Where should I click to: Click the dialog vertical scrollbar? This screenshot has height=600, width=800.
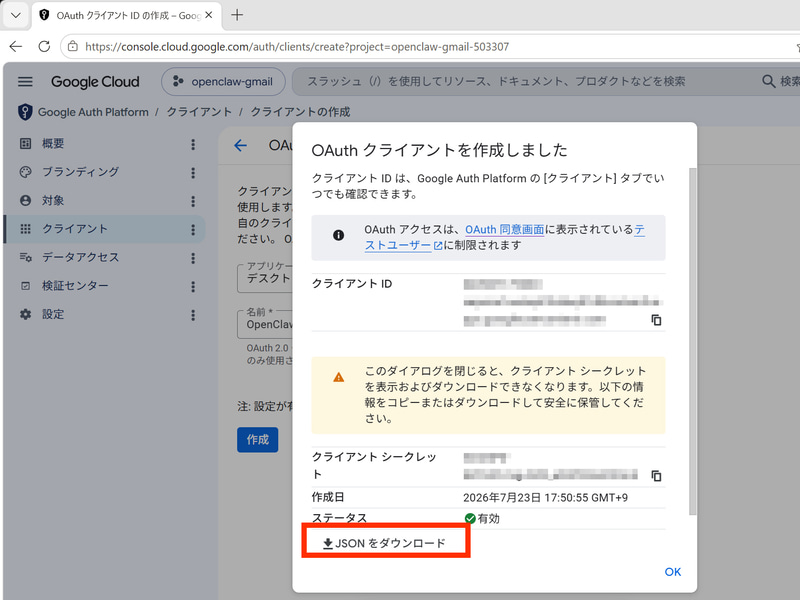click(x=692, y=341)
